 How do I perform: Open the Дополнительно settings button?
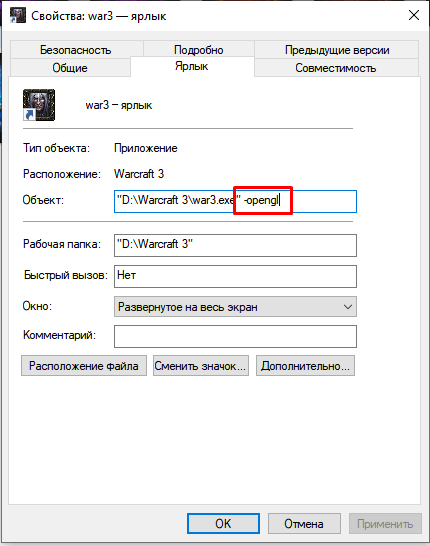[x=305, y=366]
